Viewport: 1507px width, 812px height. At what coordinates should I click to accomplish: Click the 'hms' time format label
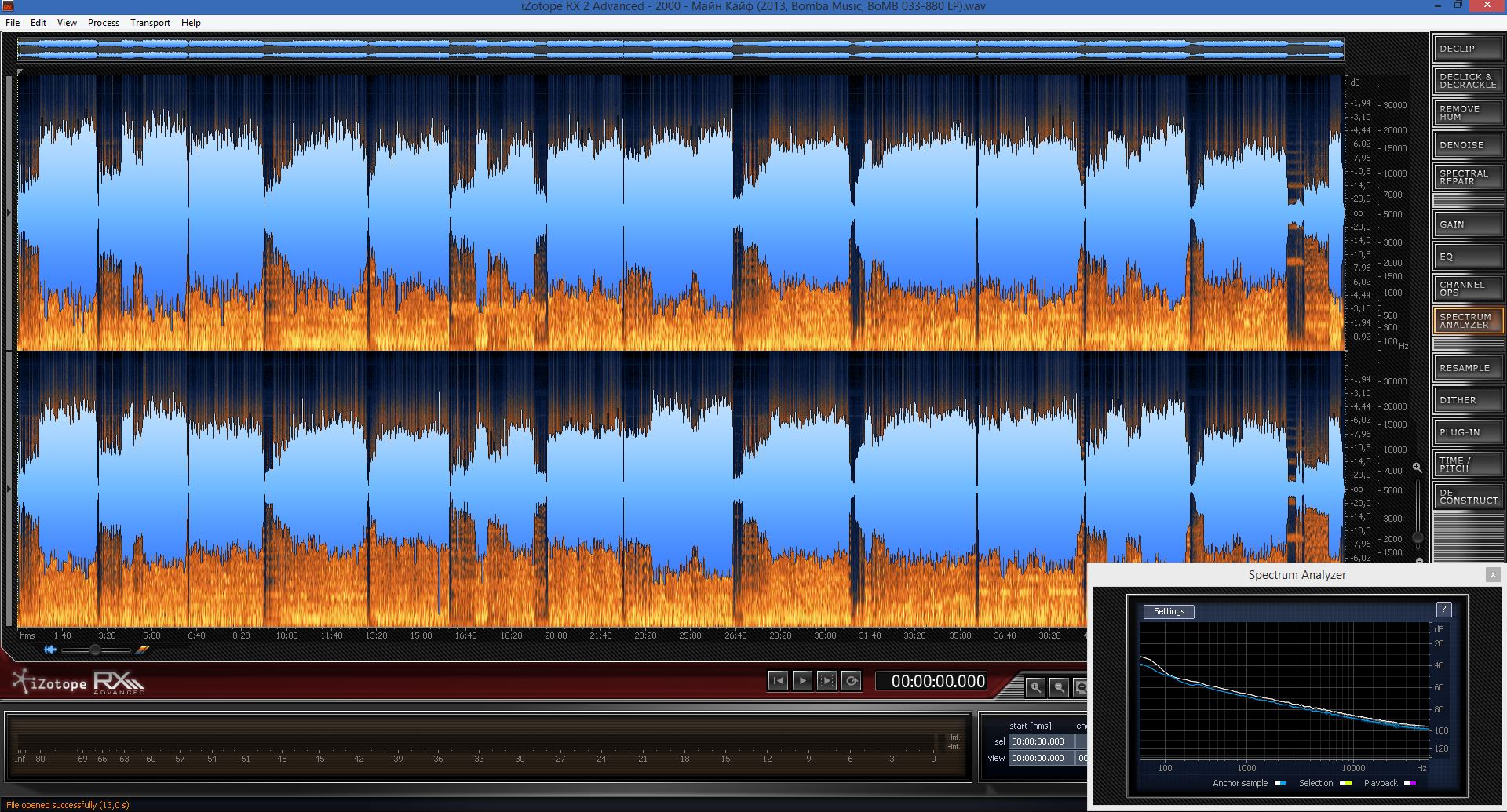pyautogui.click(x=27, y=635)
